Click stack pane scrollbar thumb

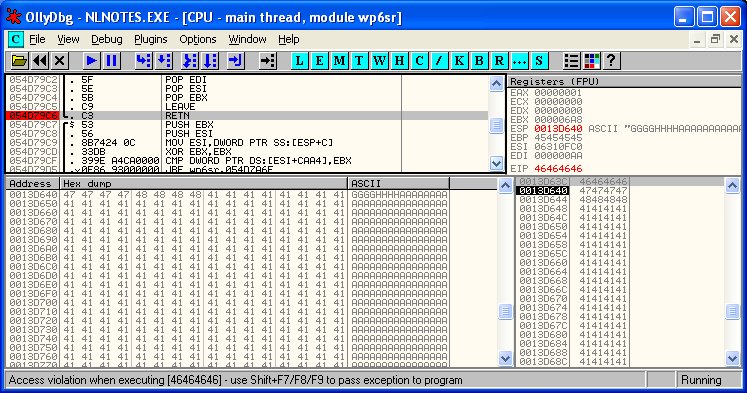tap(732, 312)
